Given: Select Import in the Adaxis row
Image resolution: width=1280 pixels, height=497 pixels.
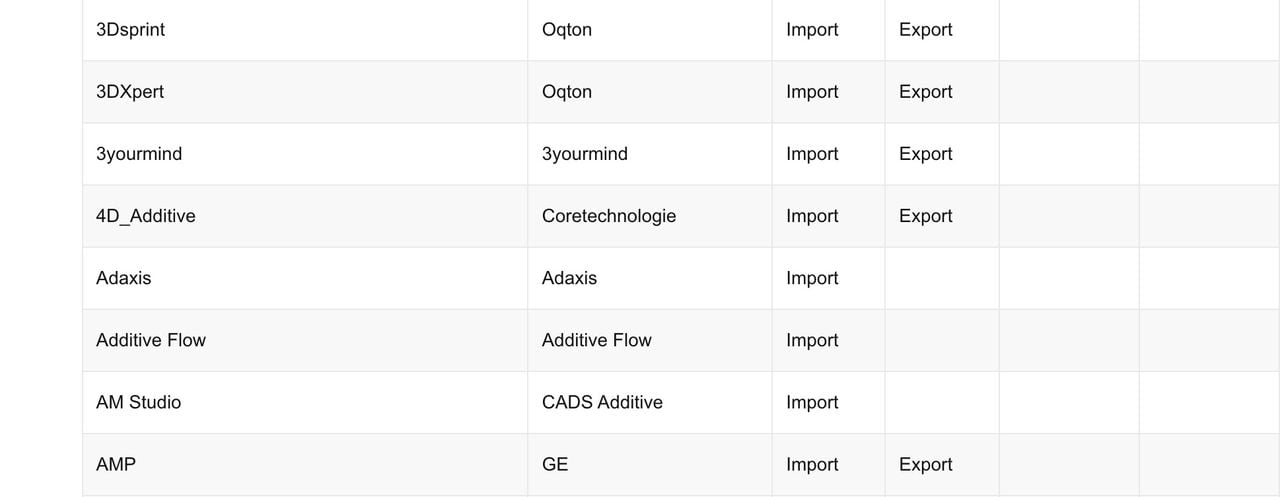Looking at the screenshot, I should 812,278.
